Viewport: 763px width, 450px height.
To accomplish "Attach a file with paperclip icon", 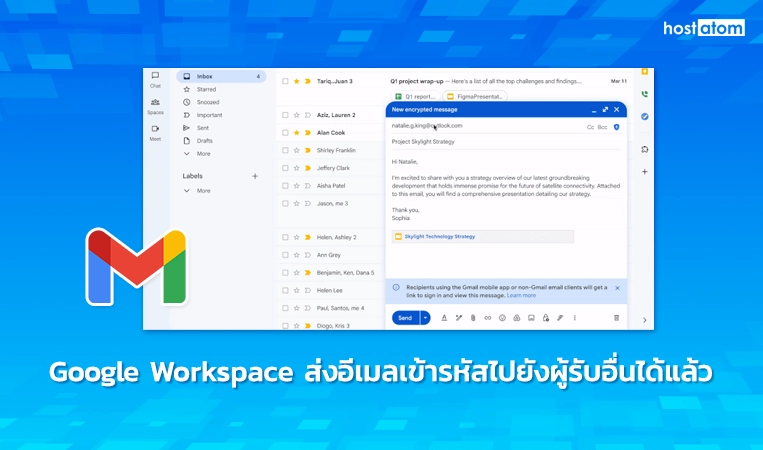I will point(473,318).
